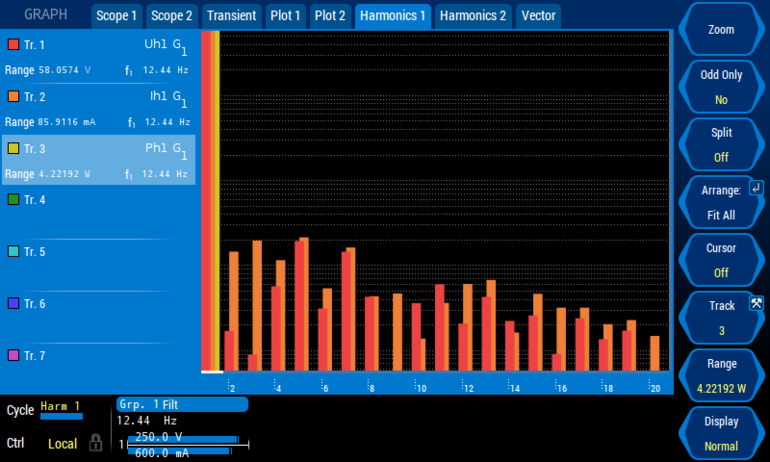Screen dimensions: 770x462
Task: Click the tools icon on Track button
Action: click(x=756, y=303)
